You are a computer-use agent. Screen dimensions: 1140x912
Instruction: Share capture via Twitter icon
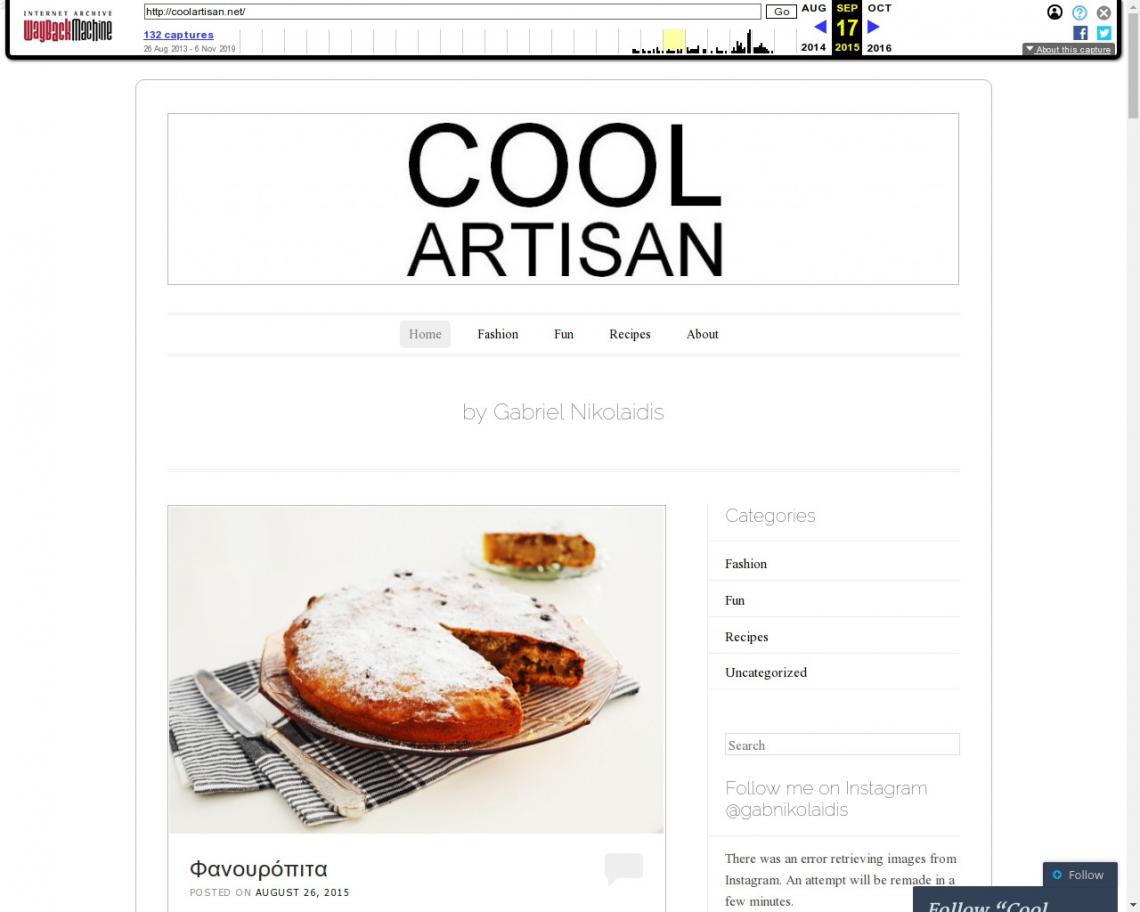(x=1104, y=33)
